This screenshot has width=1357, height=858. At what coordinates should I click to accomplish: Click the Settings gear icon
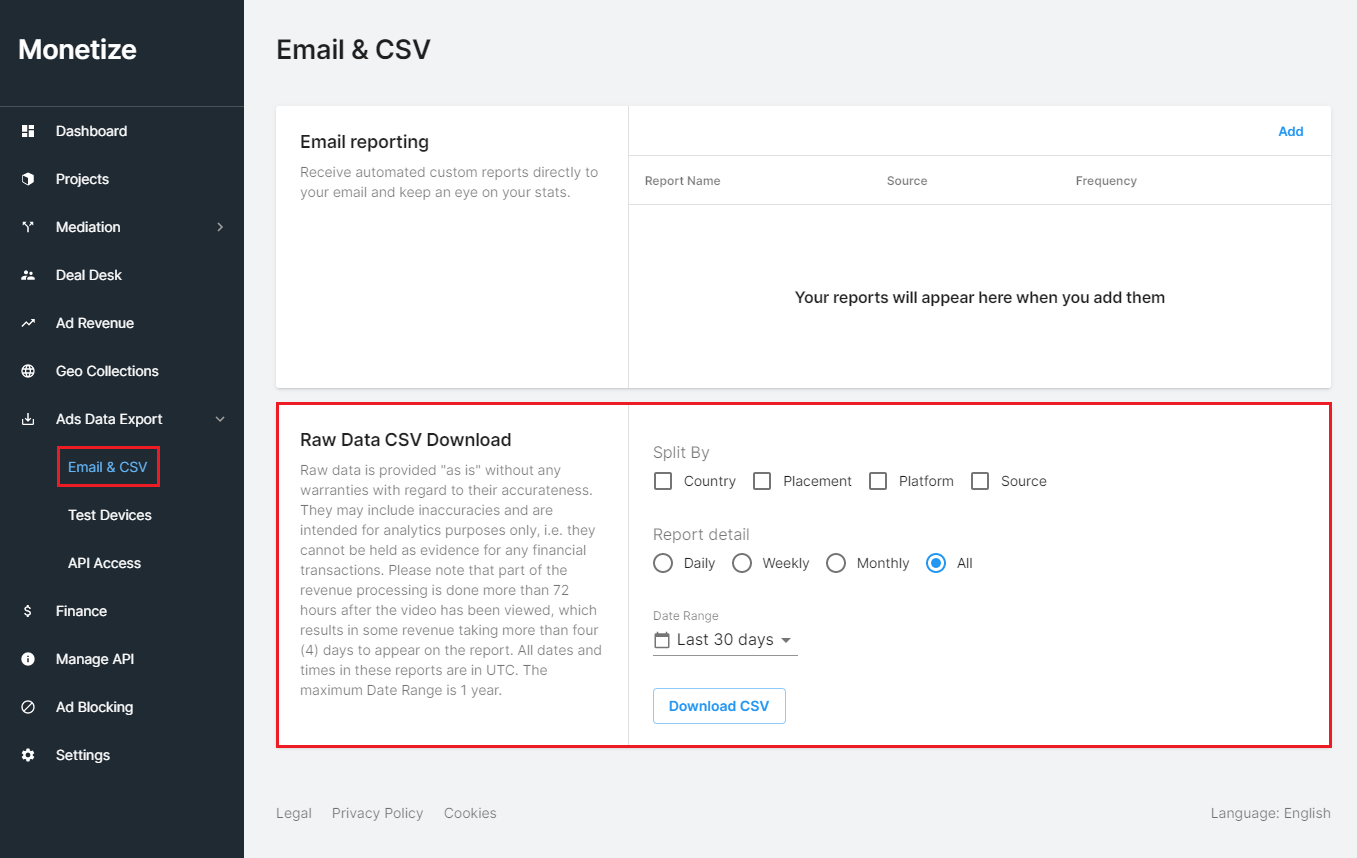28,755
